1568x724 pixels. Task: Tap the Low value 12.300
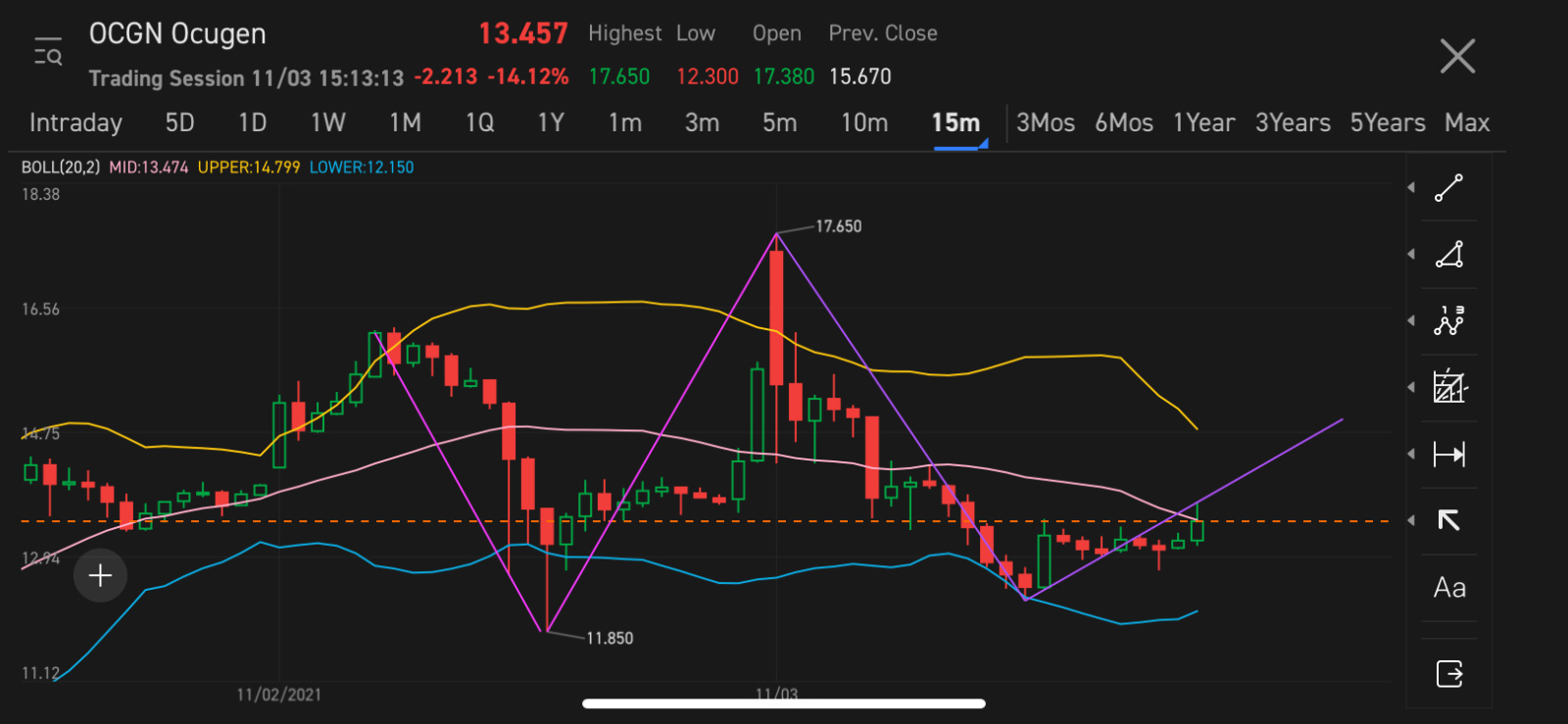tap(708, 76)
